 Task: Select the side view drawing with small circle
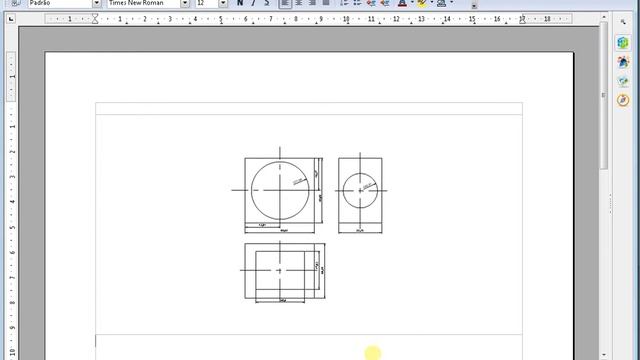pyautogui.click(x=360, y=193)
